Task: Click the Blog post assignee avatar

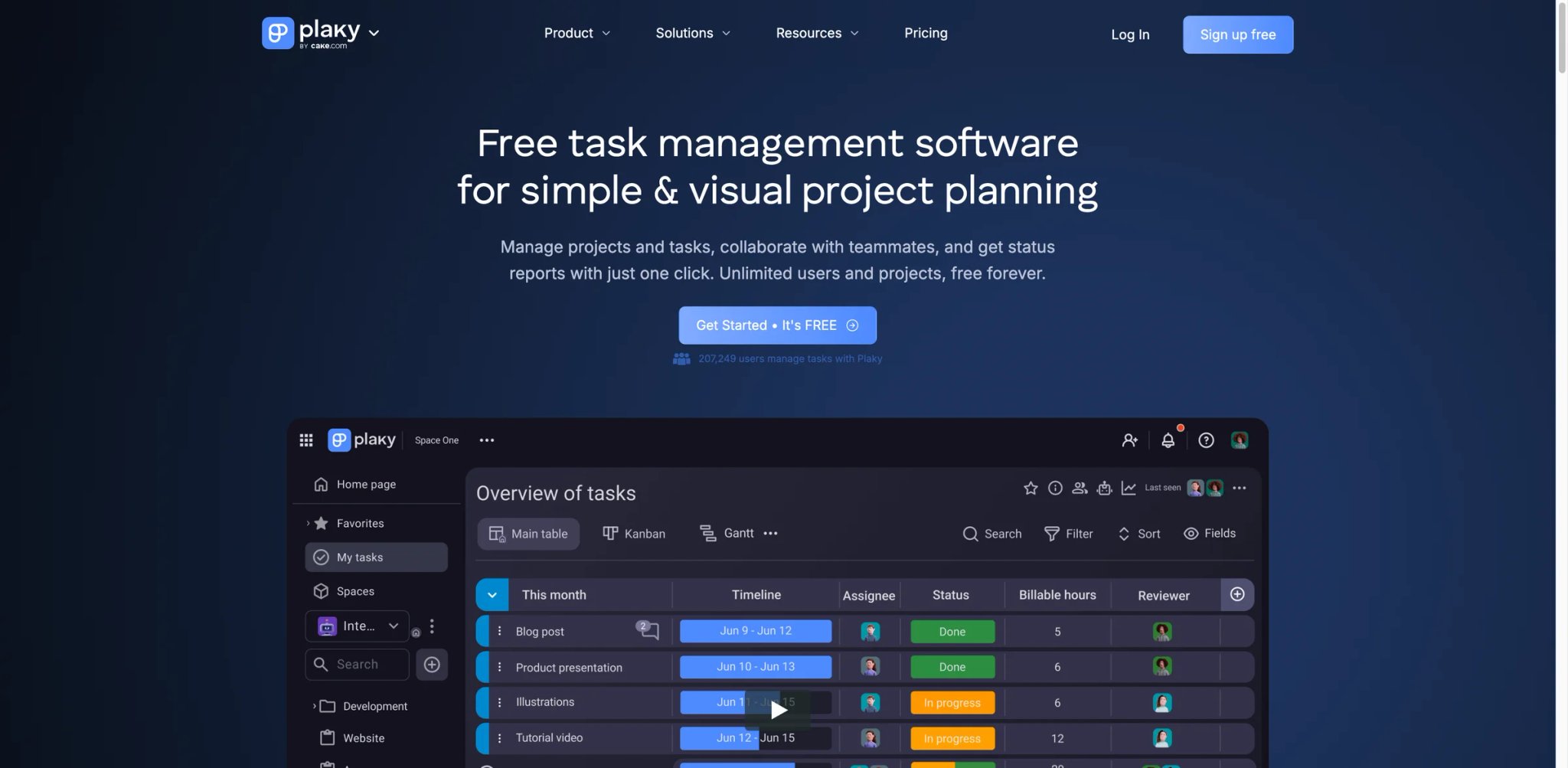Action: [870, 632]
